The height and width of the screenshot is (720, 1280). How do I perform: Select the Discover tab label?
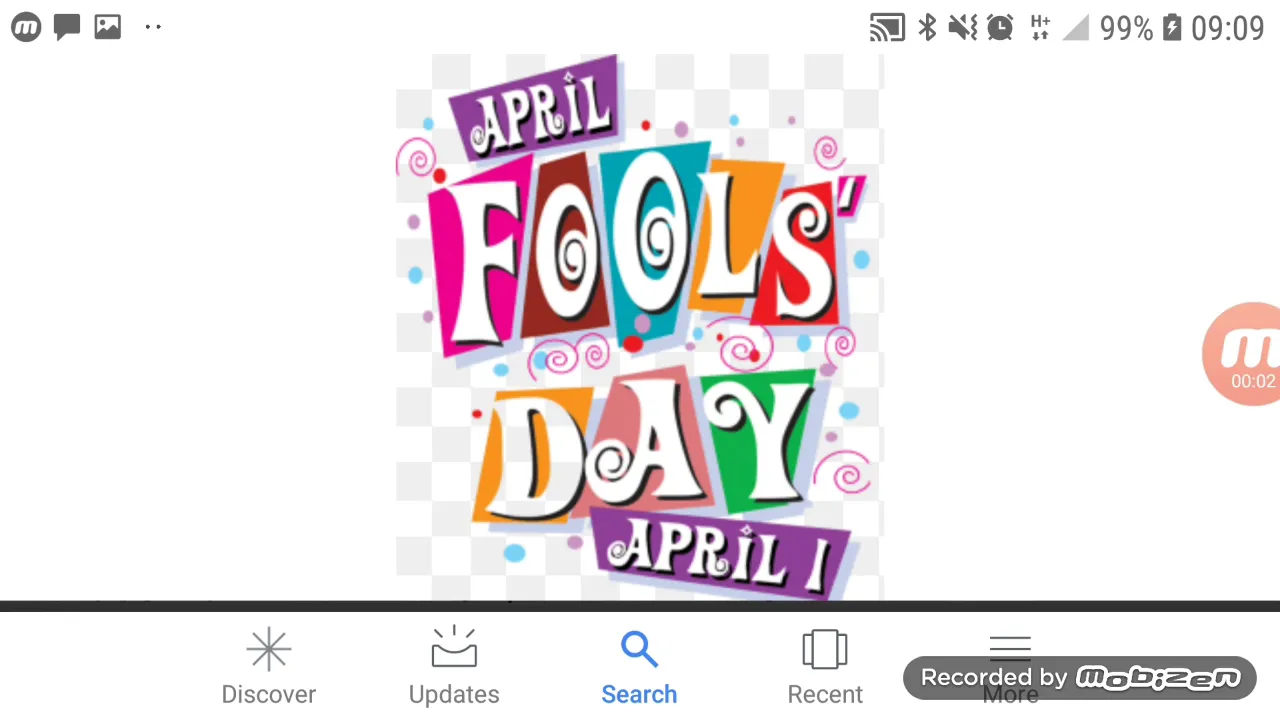click(x=269, y=694)
